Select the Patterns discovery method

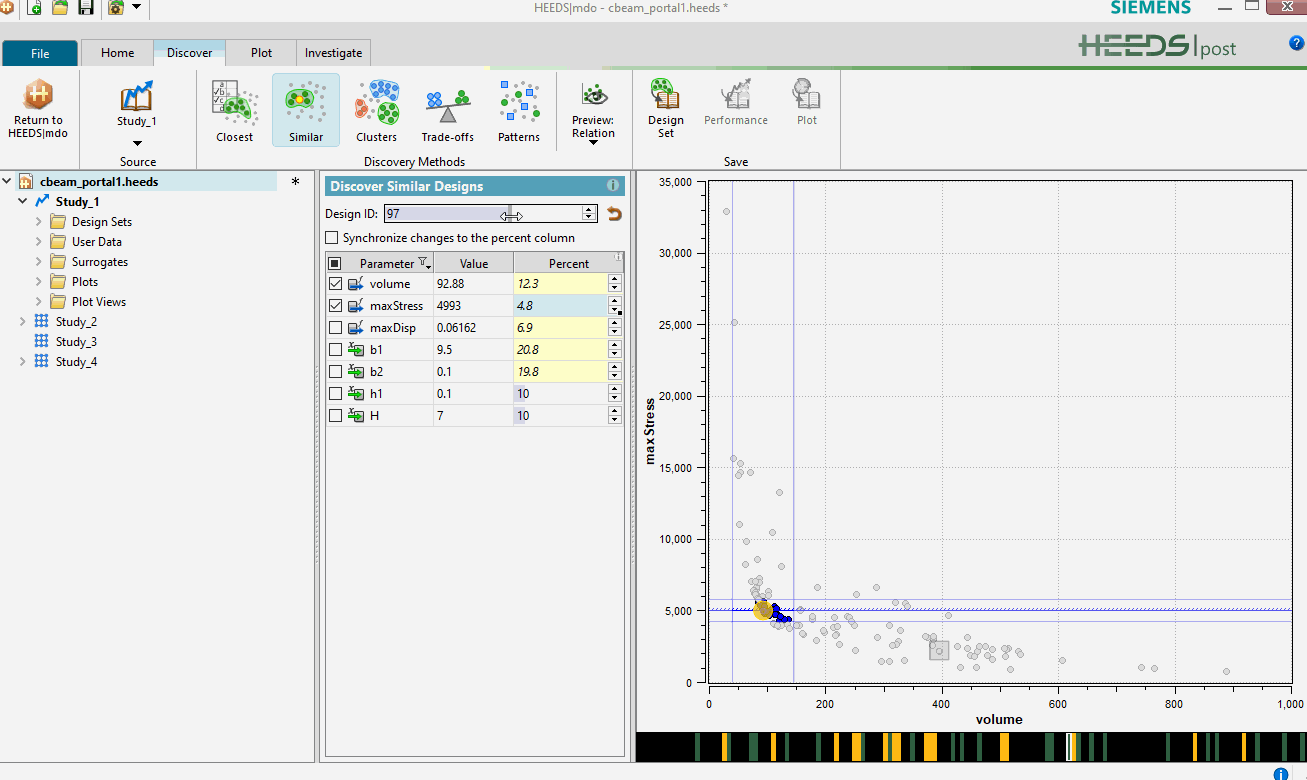pos(519,110)
